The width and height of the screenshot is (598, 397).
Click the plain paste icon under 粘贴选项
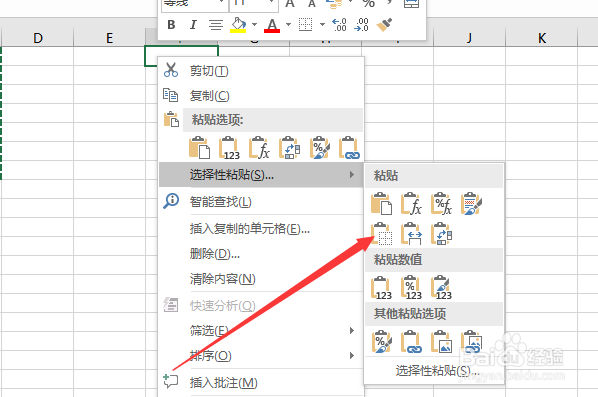[x=199, y=148]
